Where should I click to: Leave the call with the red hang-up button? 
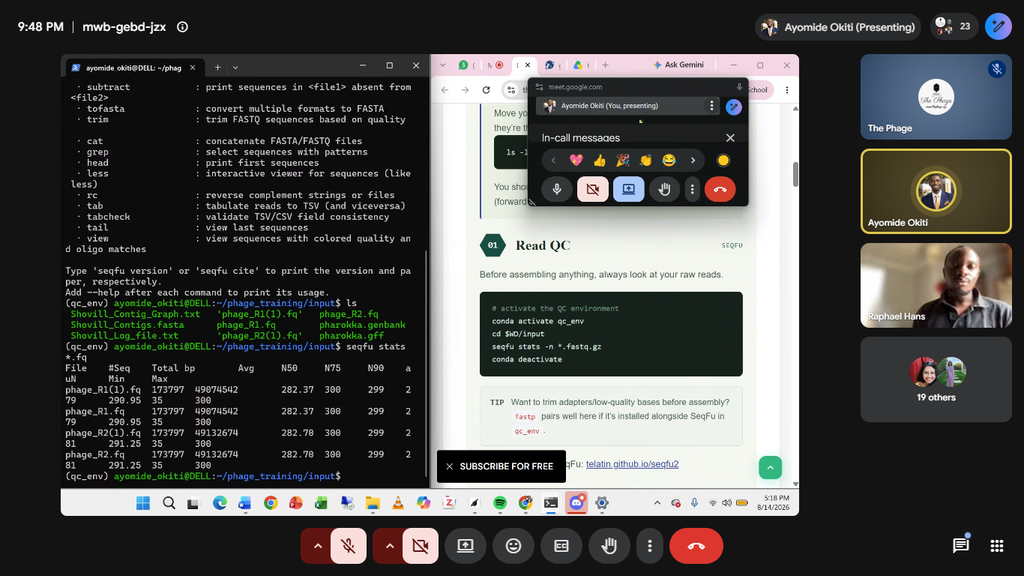point(696,546)
